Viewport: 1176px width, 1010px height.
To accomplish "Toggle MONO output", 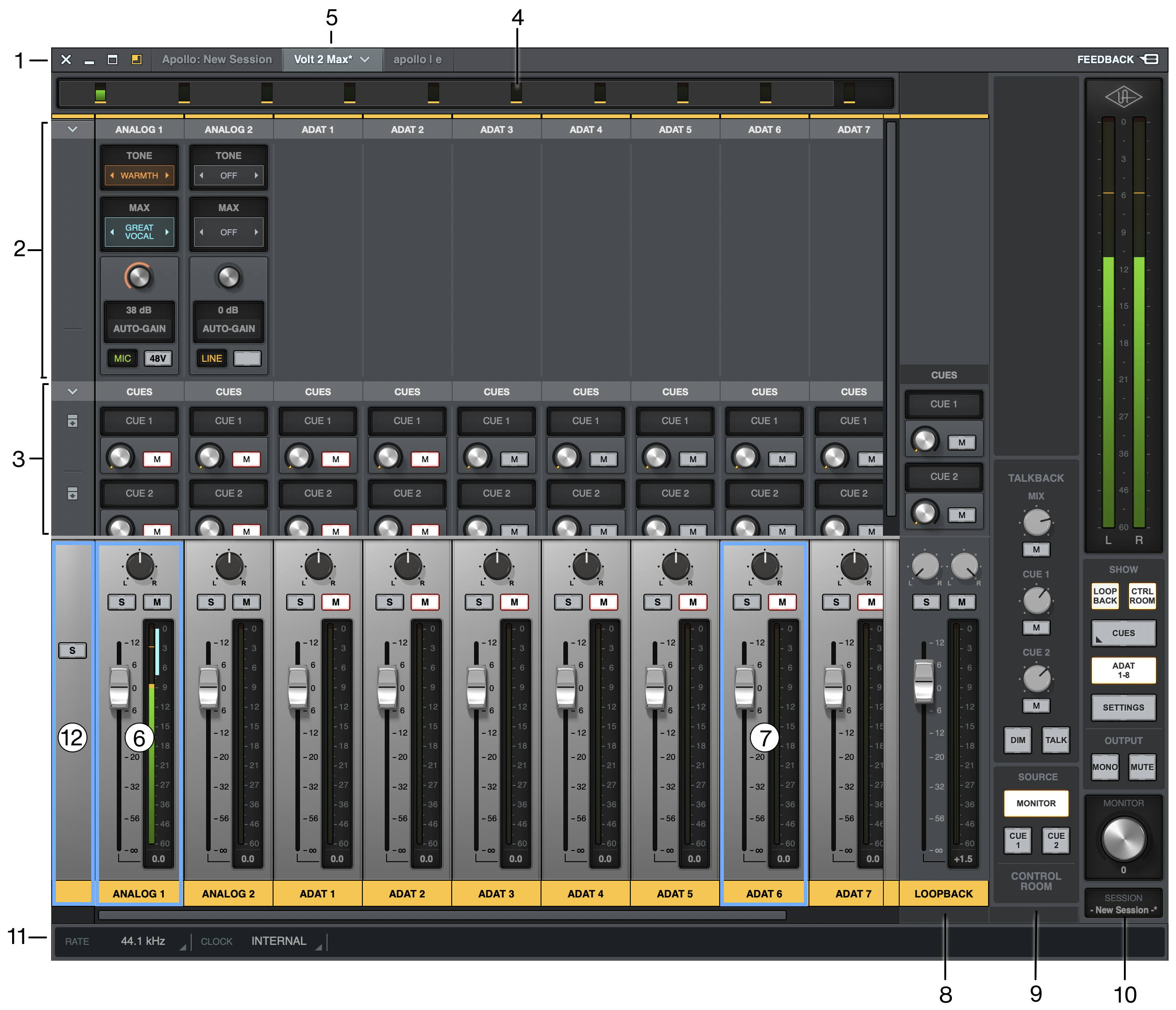I will pyautogui.click(x=1104, y=767).
